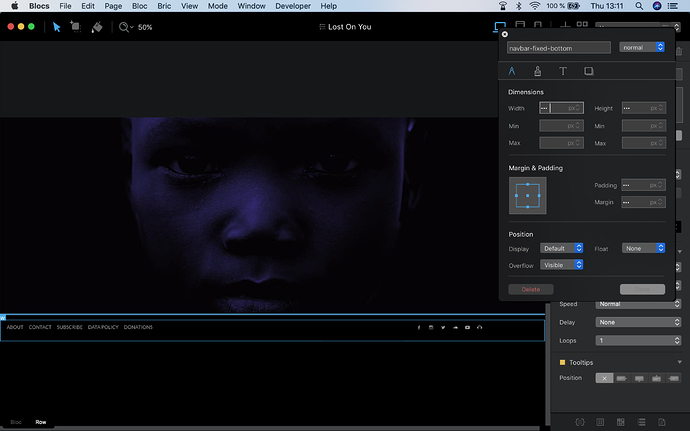Click the Width input field
Image resolution: width=690 pixels, height=431 pixels.
click(561, 108)
